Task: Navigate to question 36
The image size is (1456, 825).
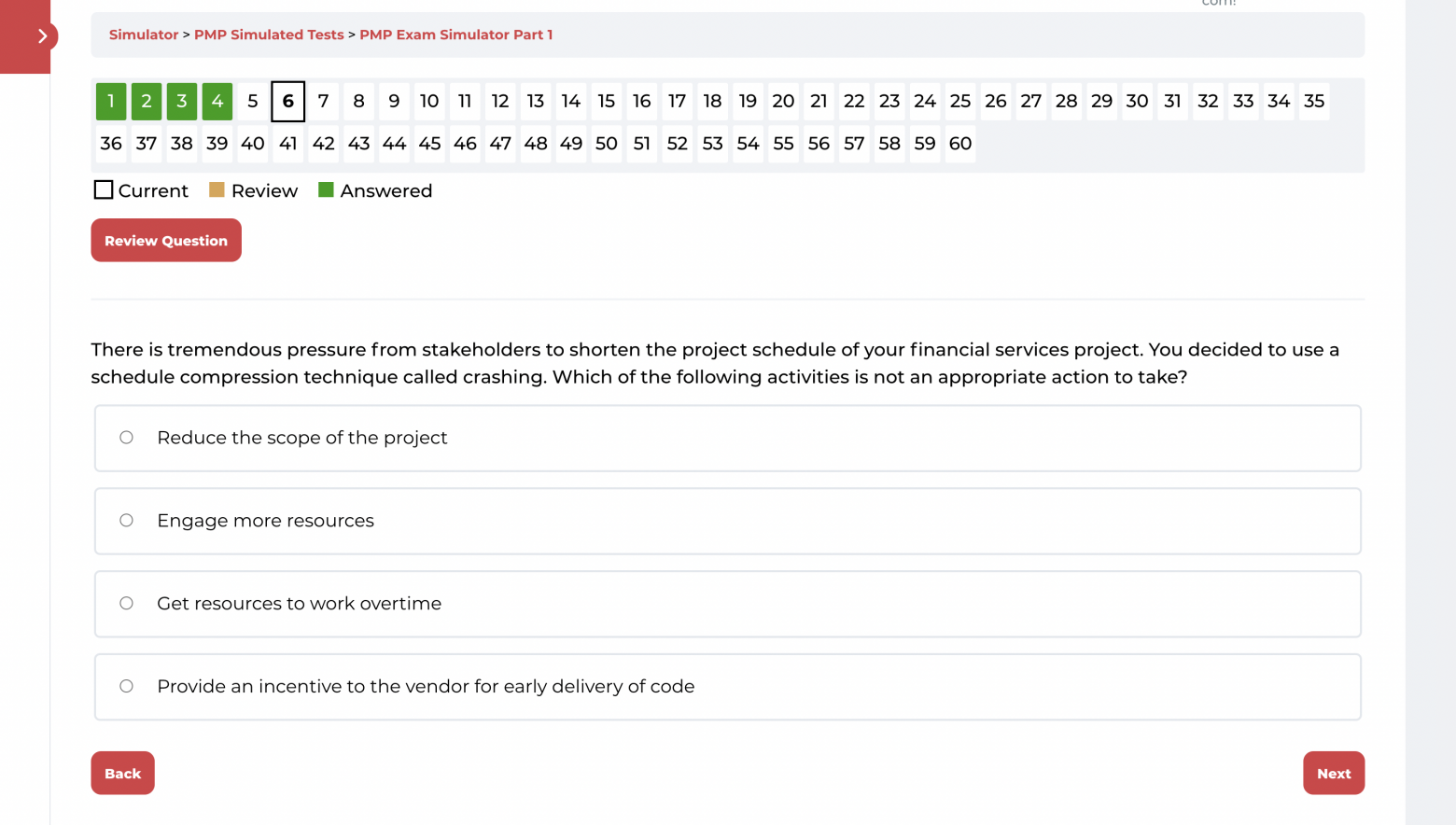Action: (x=111, y=144)
